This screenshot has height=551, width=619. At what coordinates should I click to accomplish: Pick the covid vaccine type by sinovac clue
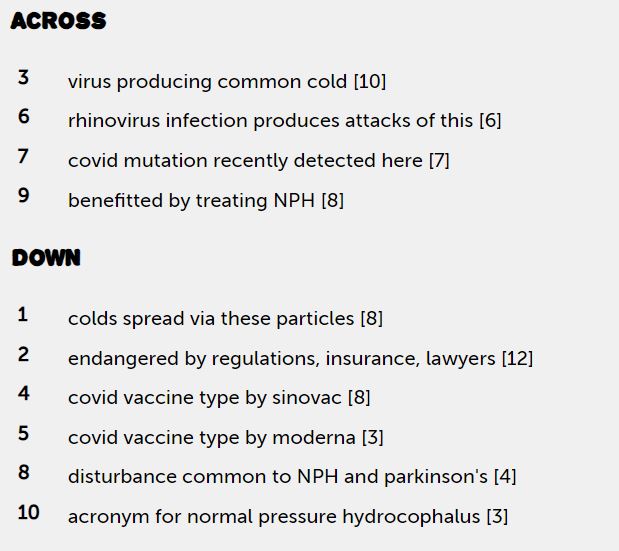pos(219,398)
